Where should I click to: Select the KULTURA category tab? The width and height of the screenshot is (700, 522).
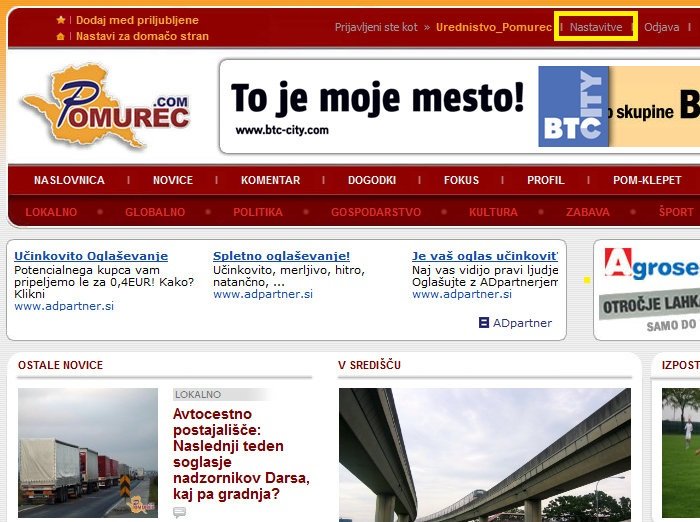click(x=493, y=212)
